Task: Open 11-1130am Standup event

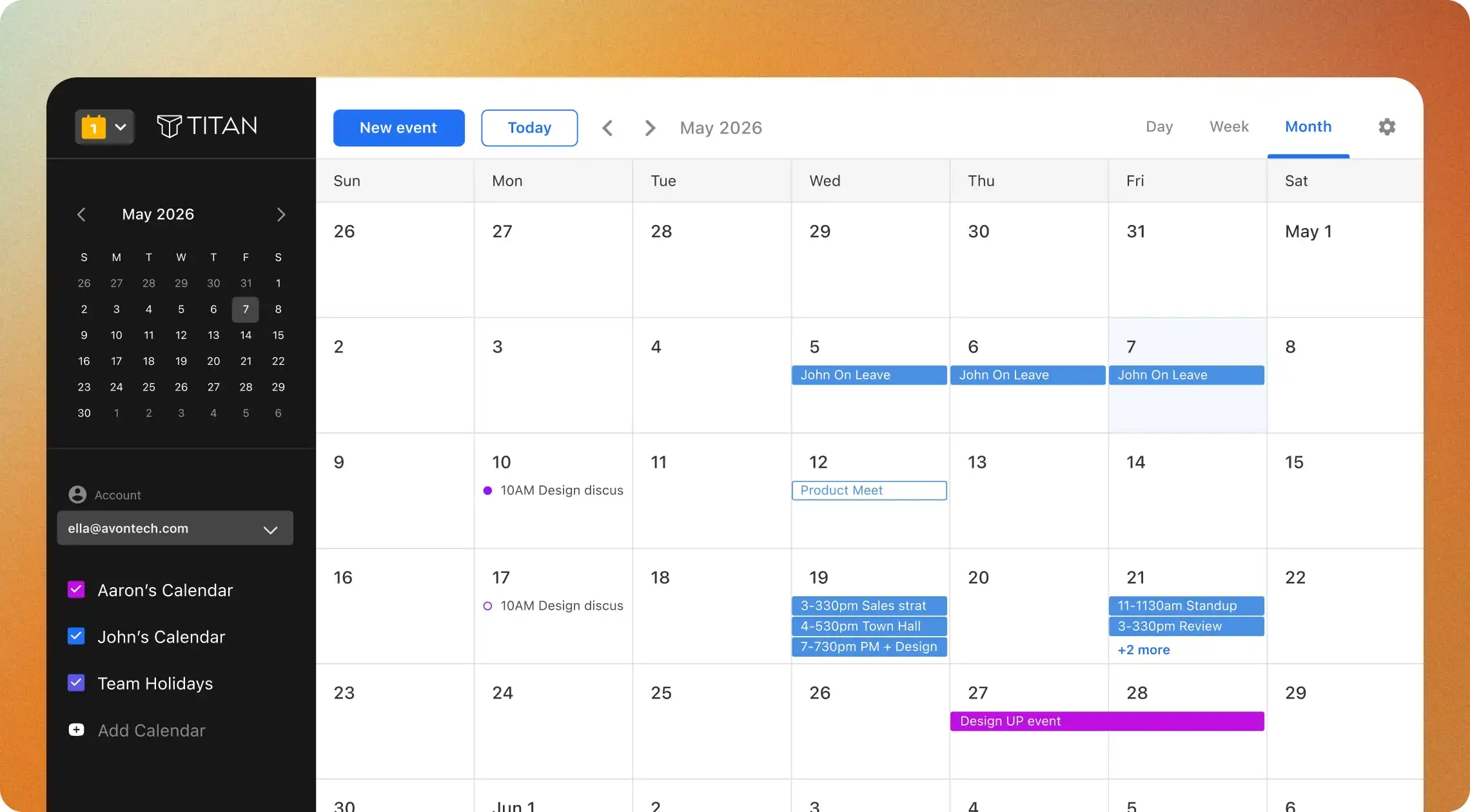Action: (x=1186, y=606)
